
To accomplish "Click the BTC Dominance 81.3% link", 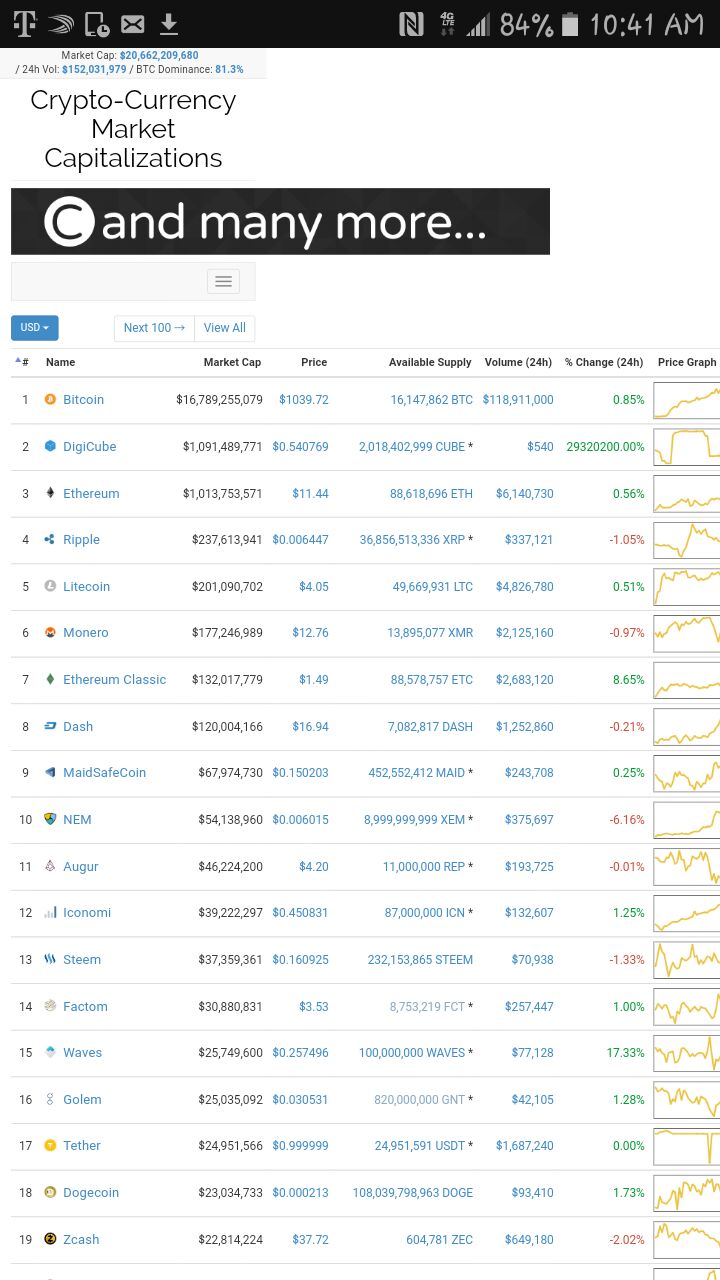I will (229, 69).
